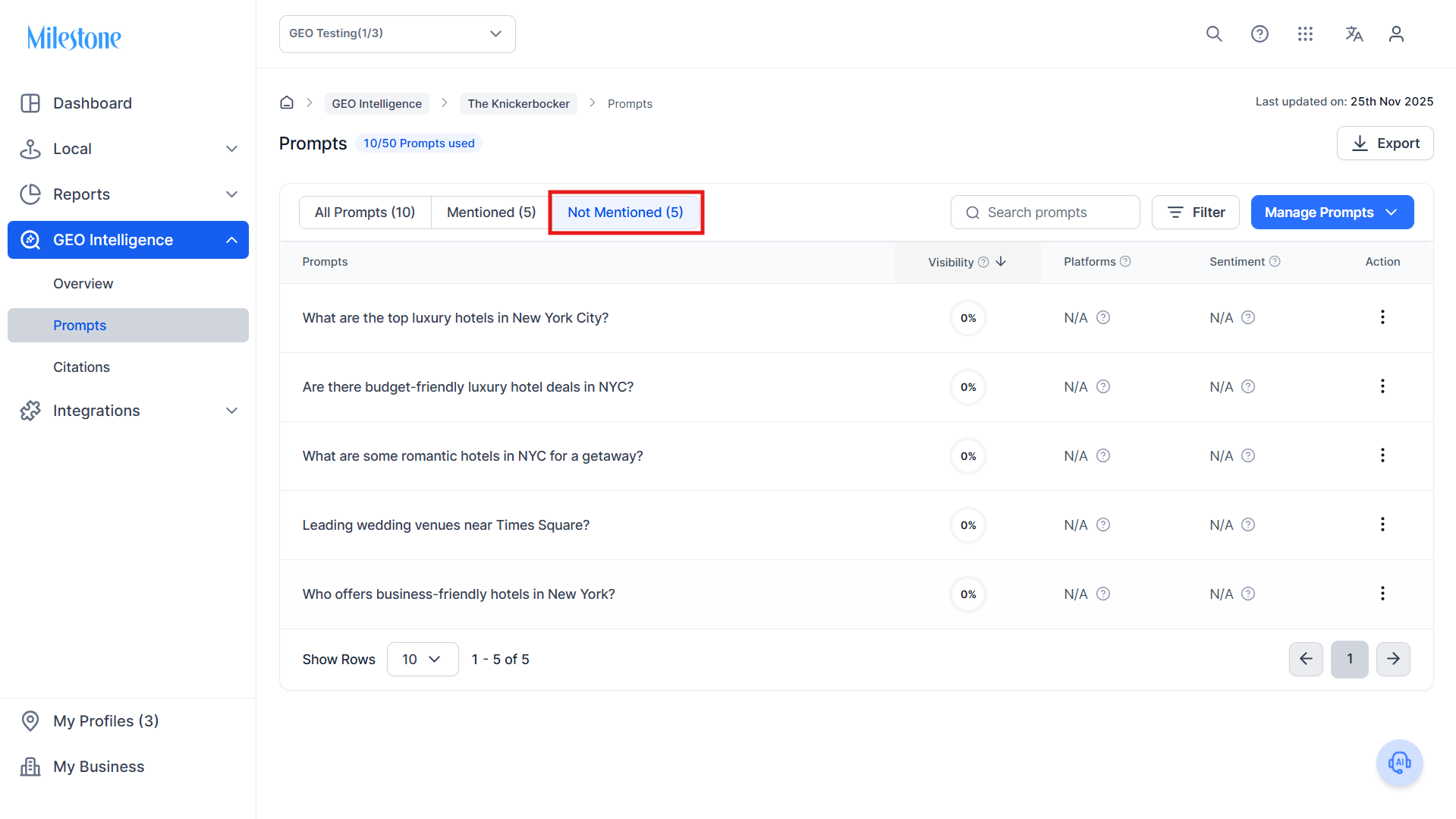The height and width of the screenshot is (819, 1456).
Task: Go to previous page arrow
Action: (x=1306, y=659)
